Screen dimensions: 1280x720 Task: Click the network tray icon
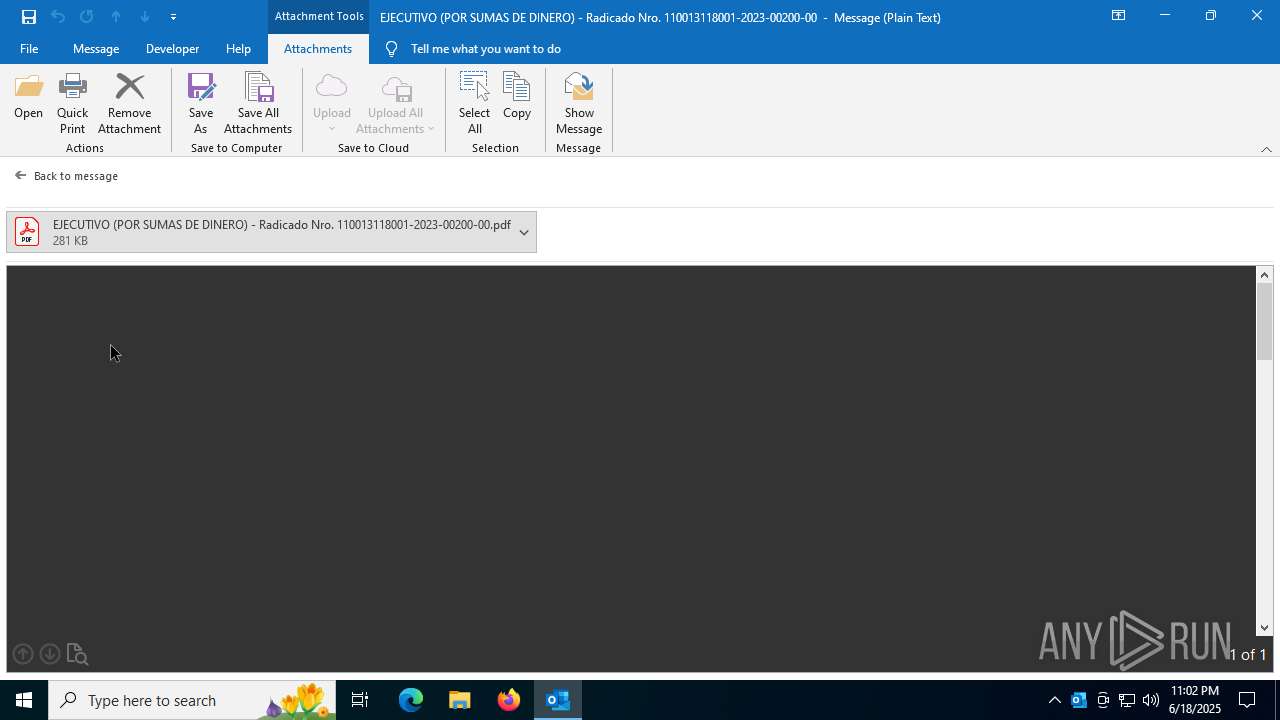click(1127, 700)
